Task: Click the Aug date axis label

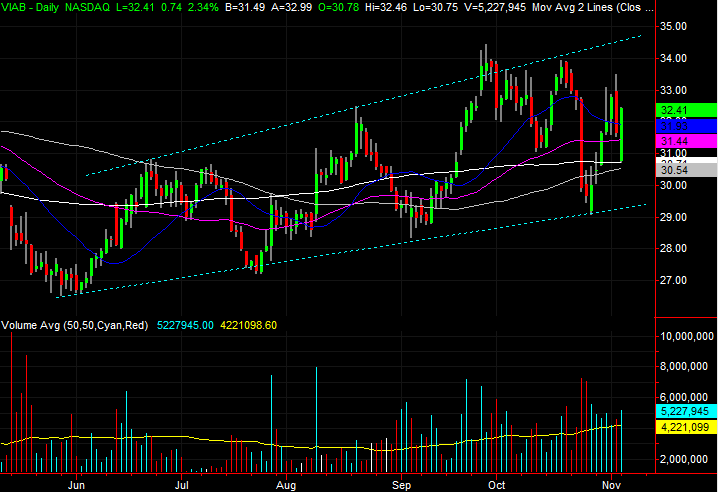Action: point(286,485)
